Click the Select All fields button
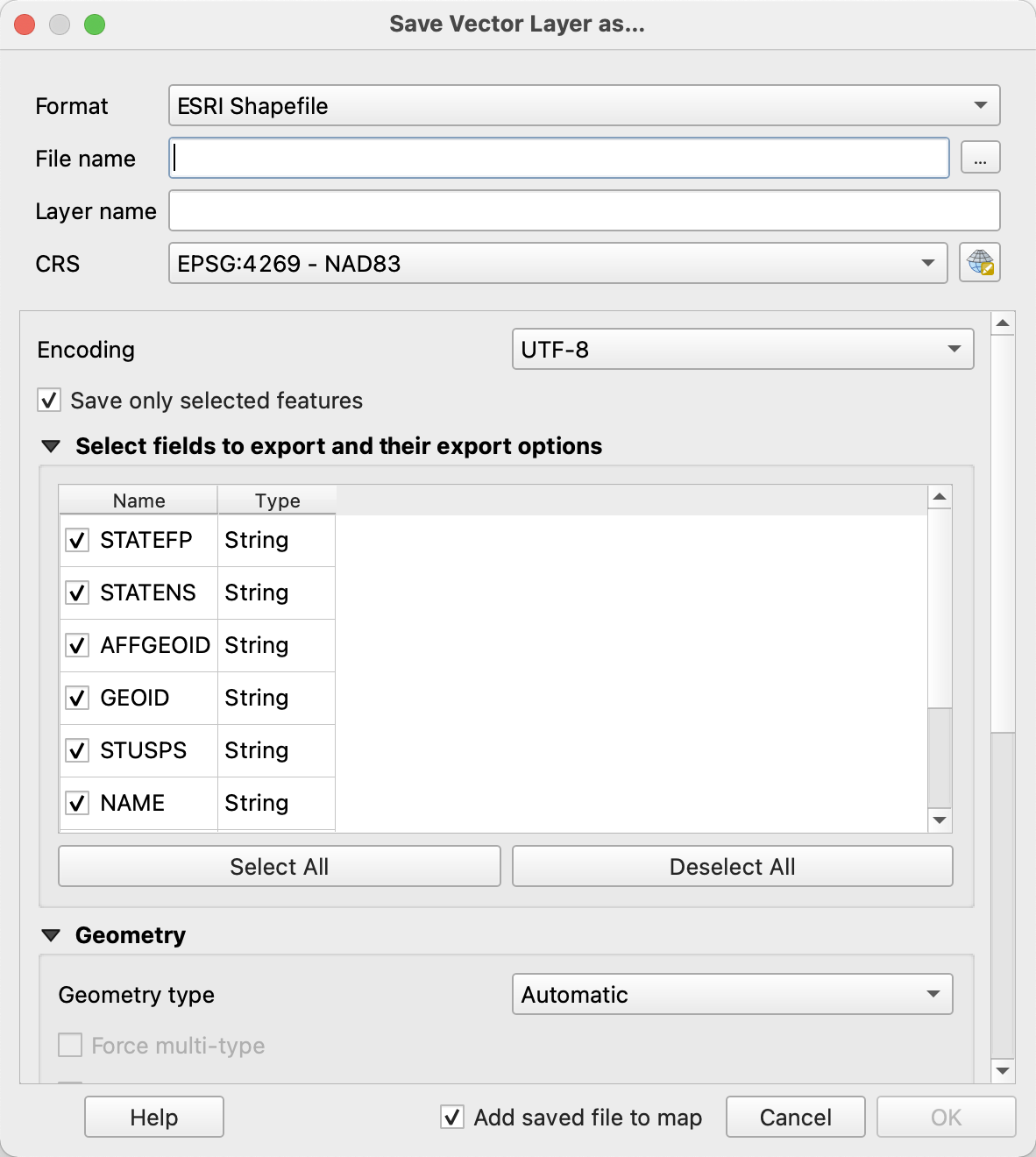This screenshot has width=1036, height=1157. [x=279, y=866]
